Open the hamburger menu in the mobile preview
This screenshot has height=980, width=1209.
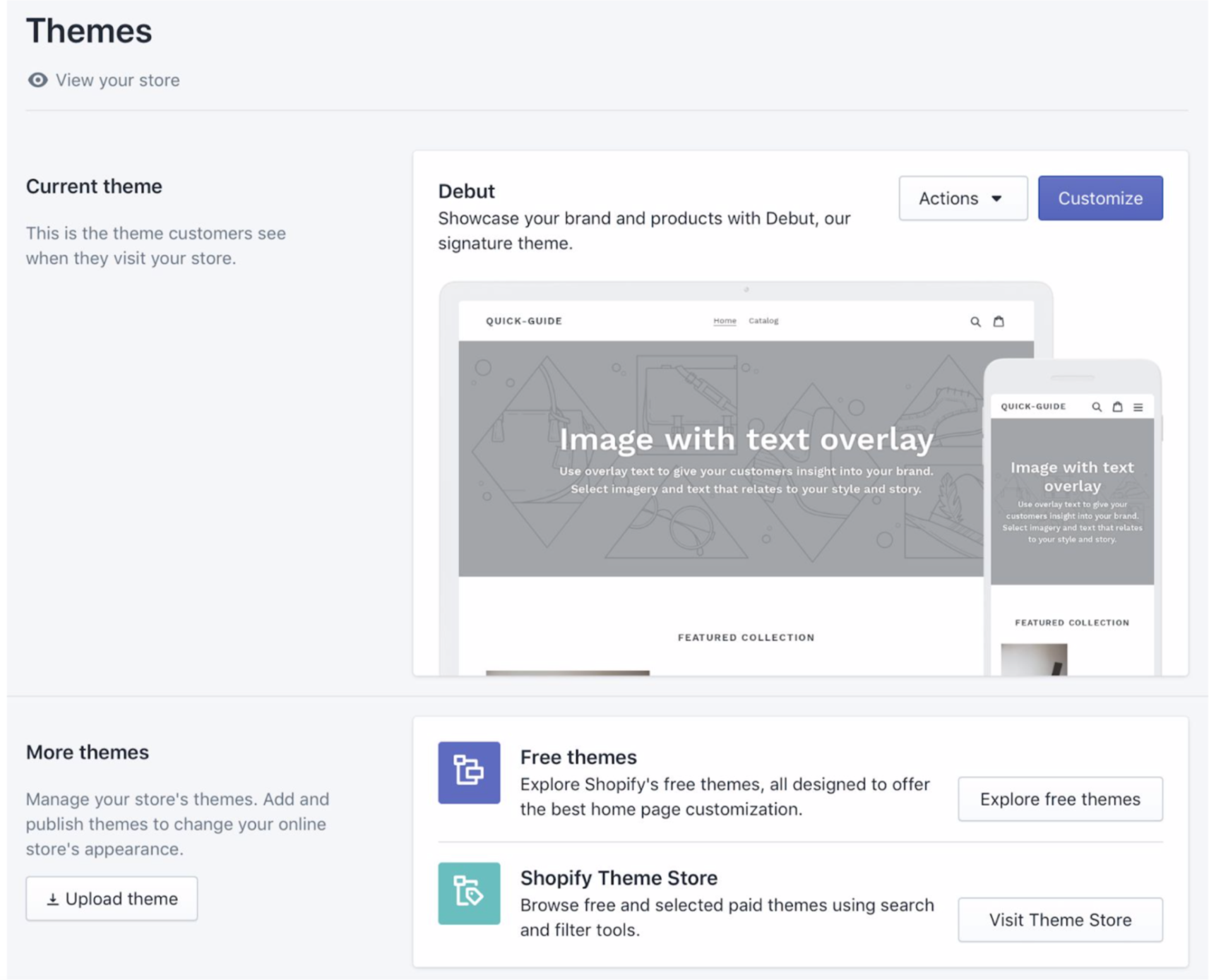click(x=1138, y=407)
